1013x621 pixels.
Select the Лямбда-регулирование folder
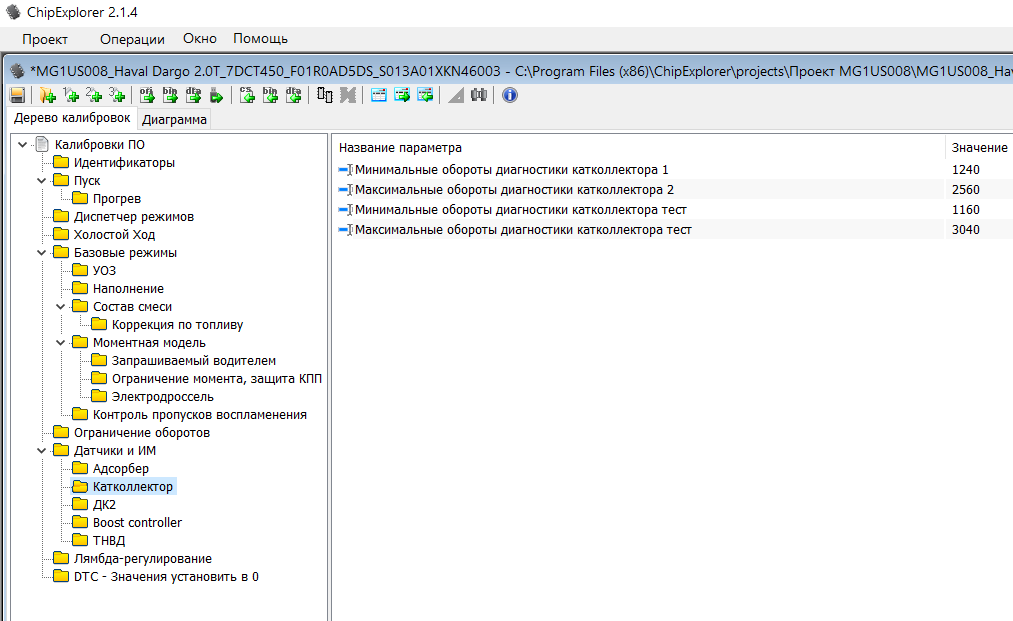coord(142,559)
